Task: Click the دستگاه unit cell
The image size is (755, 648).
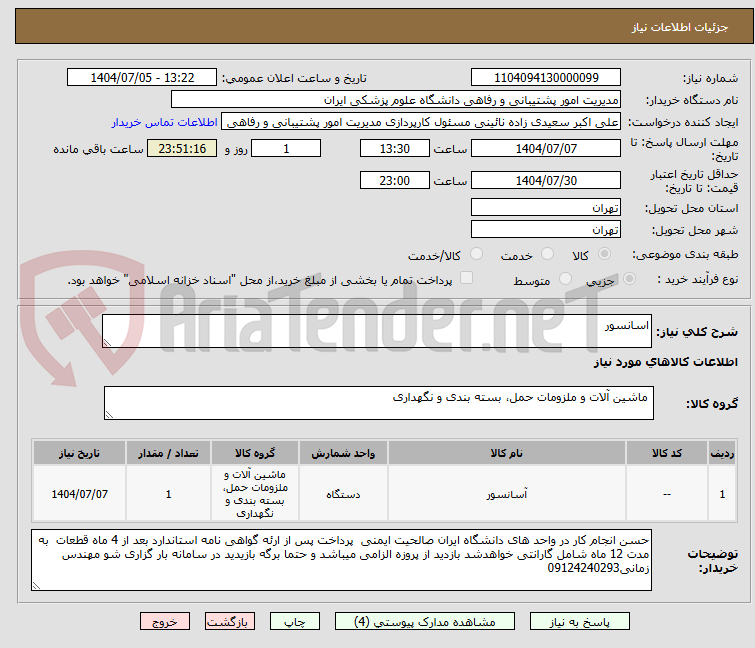Action: (x=343, y=494)
